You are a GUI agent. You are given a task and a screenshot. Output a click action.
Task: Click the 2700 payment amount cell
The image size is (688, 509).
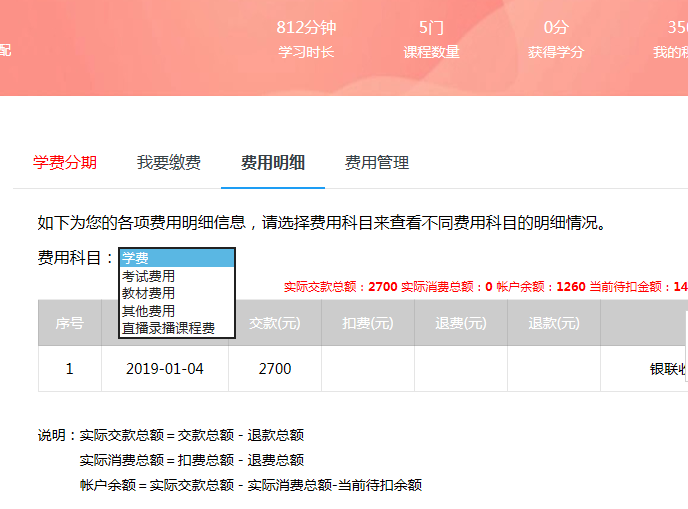[x=274, y=369]
